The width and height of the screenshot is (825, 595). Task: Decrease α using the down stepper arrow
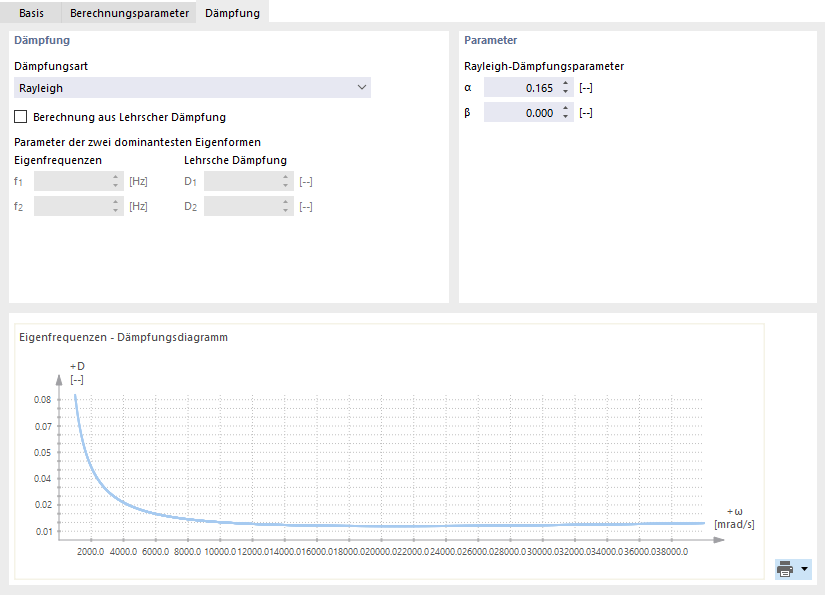(565, 92)
